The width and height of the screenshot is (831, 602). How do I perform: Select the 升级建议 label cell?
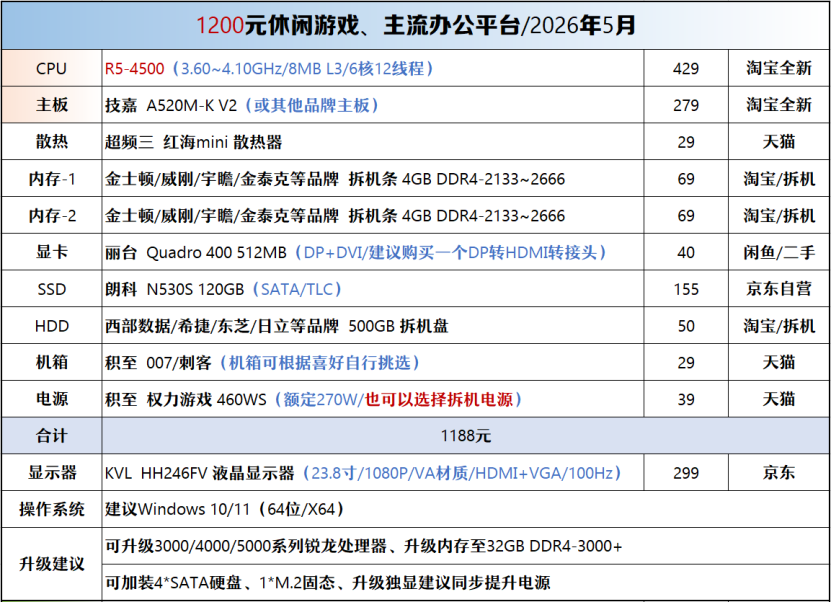pos(51,564)
